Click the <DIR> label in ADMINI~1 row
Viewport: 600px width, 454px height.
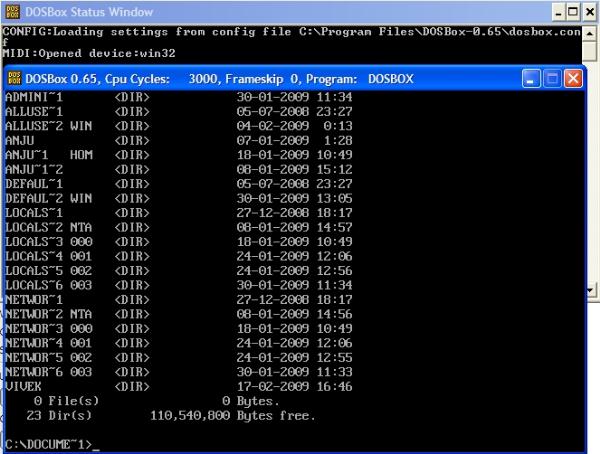[x=132, y=97]
